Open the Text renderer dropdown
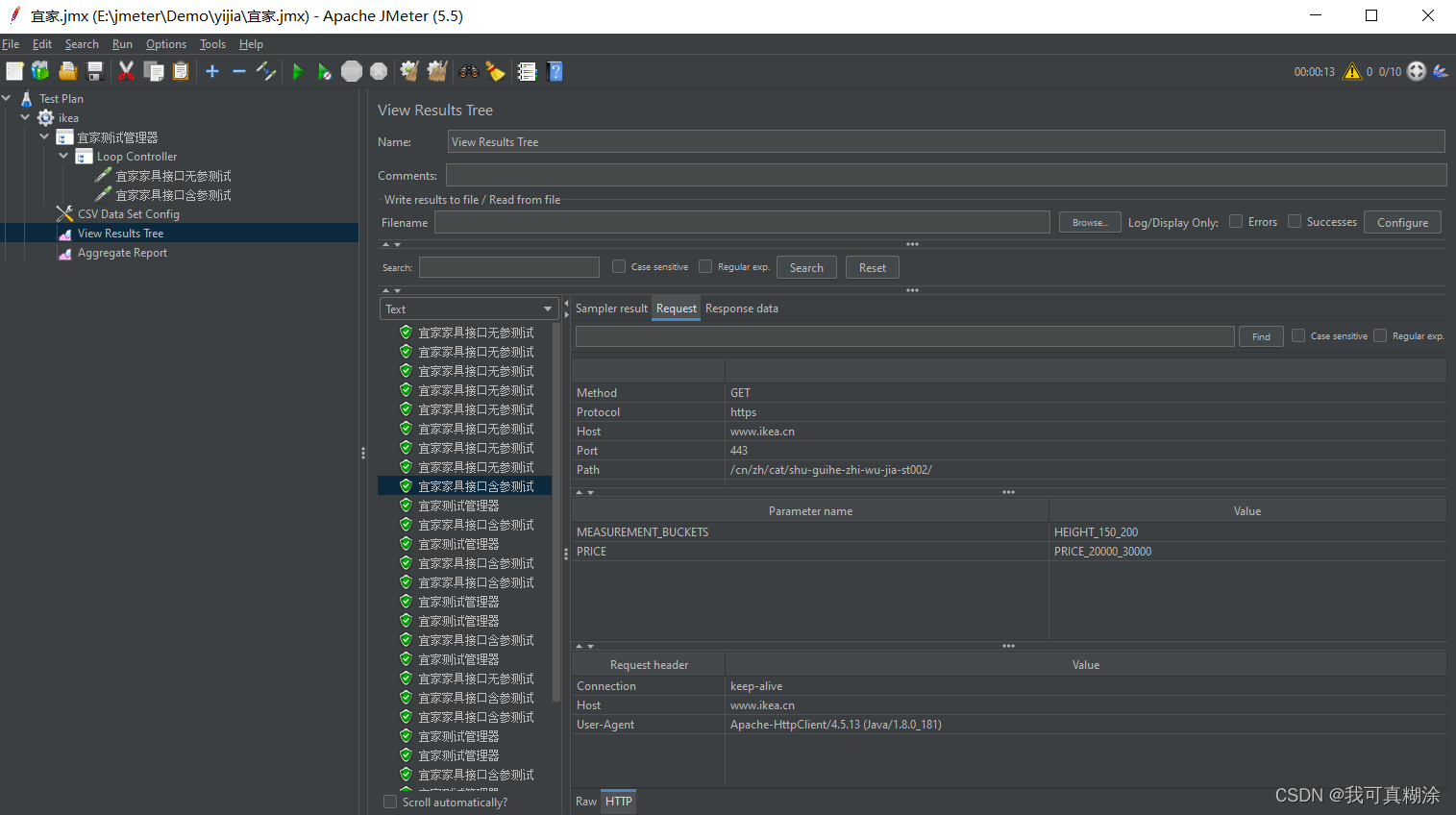Image resolution: width=1456 pixels, height=815 pixels. 469,309
